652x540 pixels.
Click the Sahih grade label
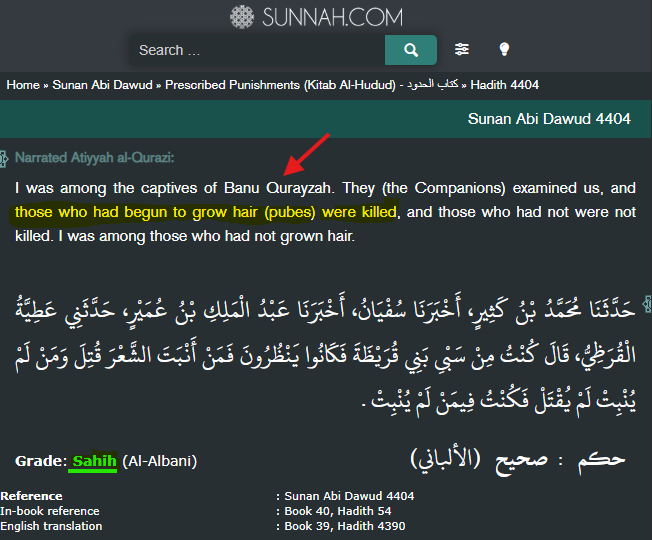point(94,461)
